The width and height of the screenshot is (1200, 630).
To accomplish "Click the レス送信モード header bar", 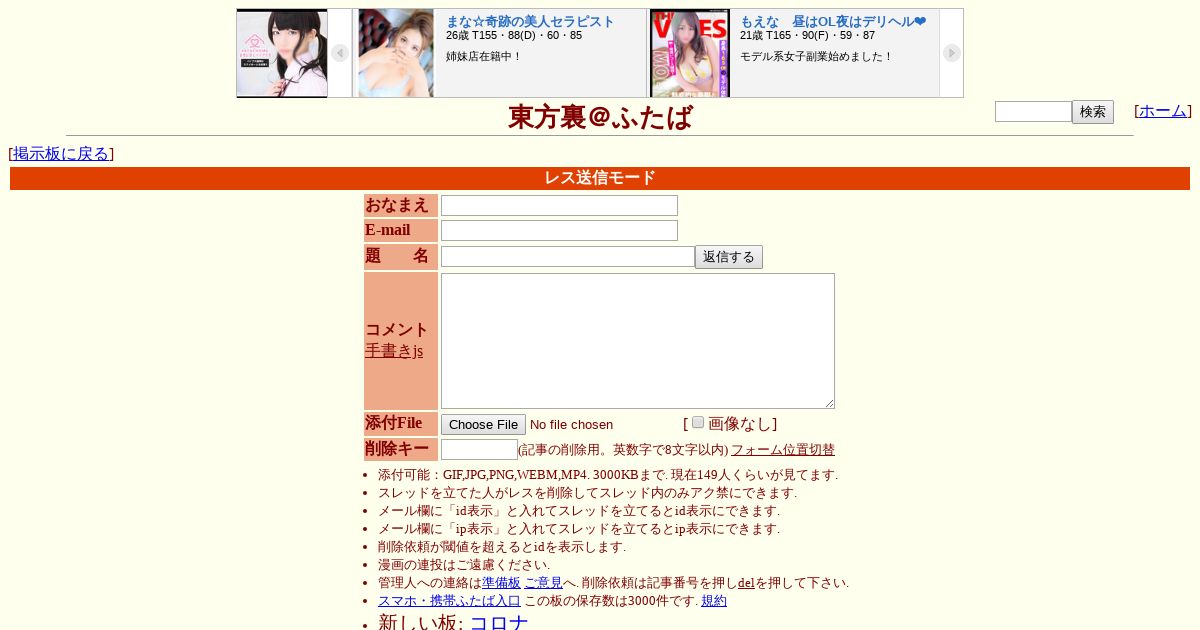I will pyautogui.click(x=600, y=178).
